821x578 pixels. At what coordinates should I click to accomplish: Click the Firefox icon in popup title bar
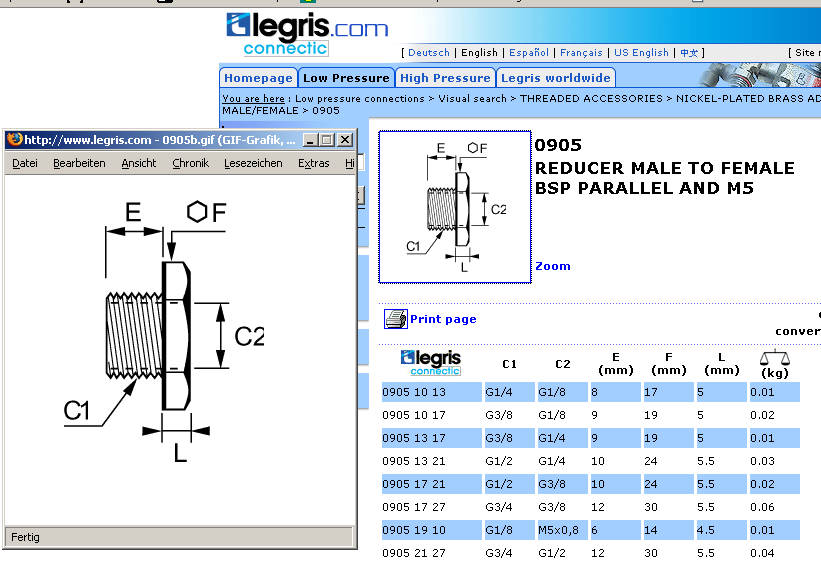pyautogui.click(x=14, y=140)
